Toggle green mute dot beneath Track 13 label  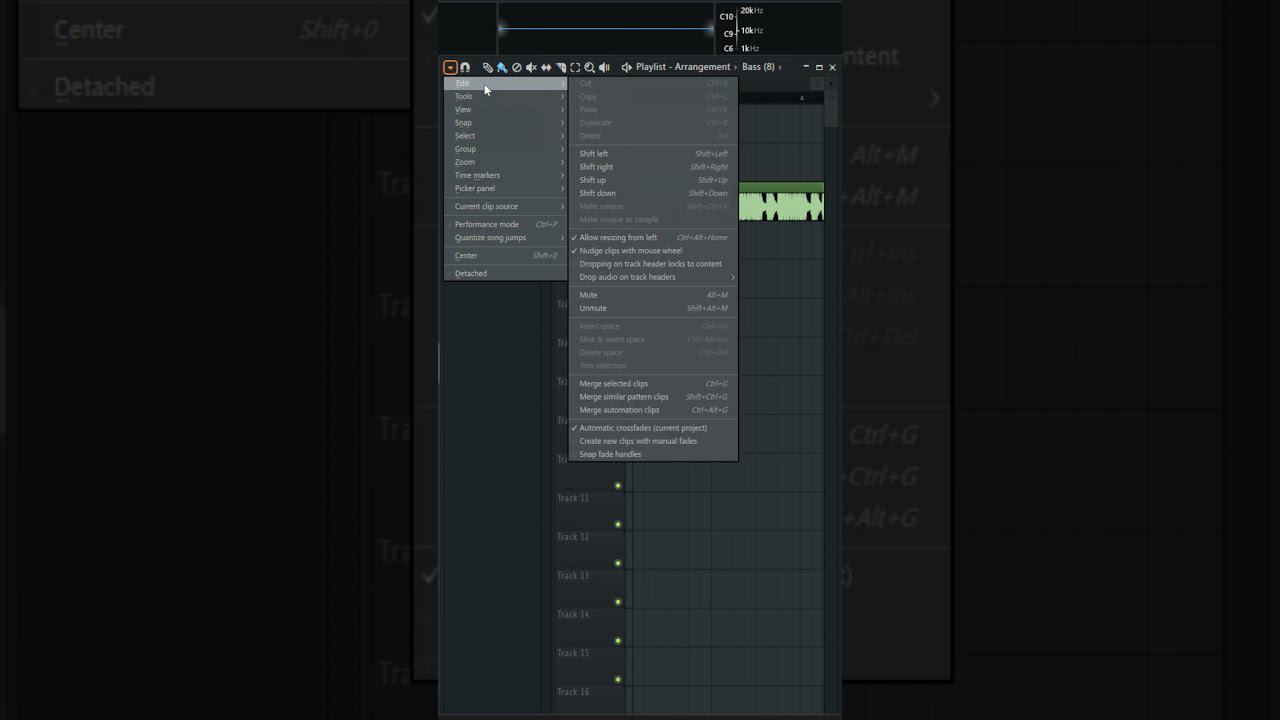click(x=618, y=602)
